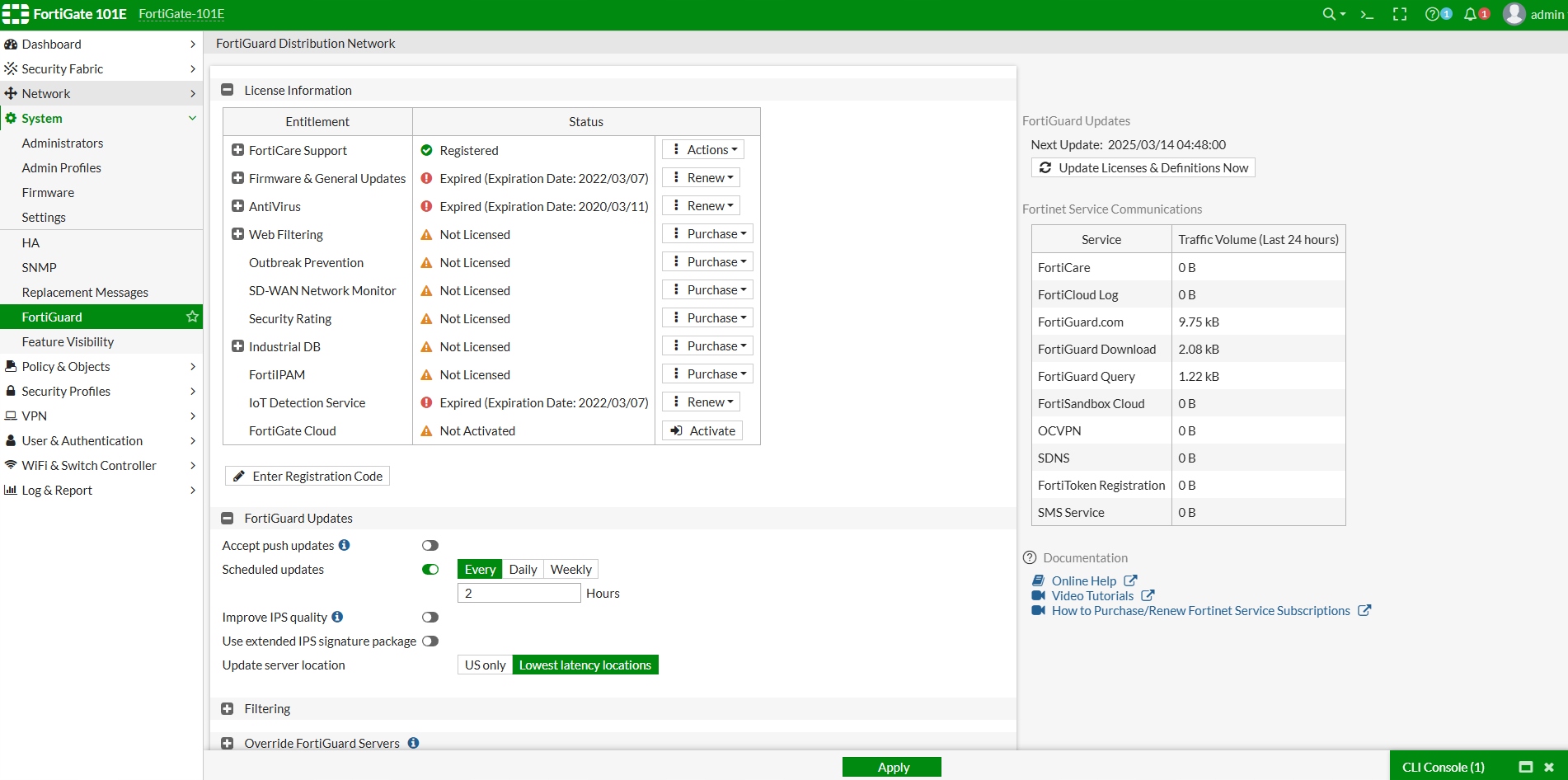Enable Accept push updates toggle
Screen dimensions: 1568x780
[430, 545]
